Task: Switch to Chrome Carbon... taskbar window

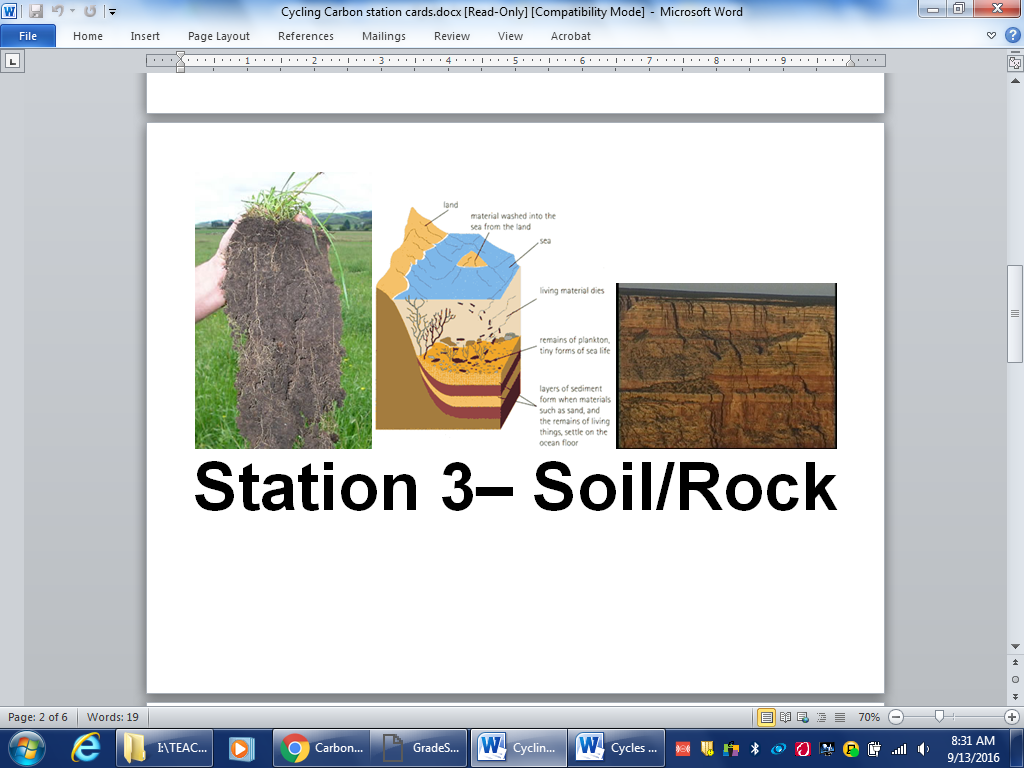Action: 321,748
